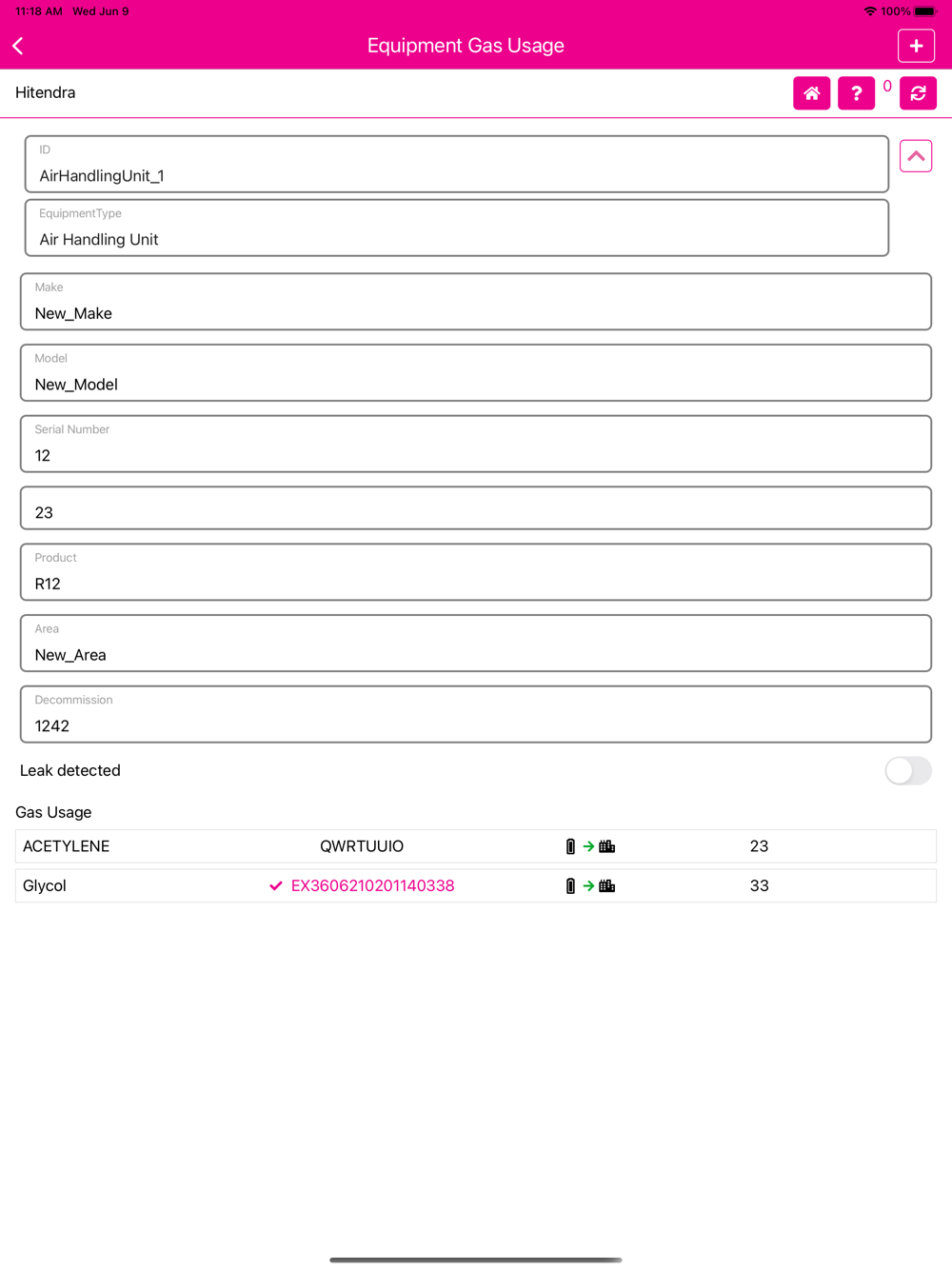Go to home via house icon
Image resolution: width=952 pixels, height=1270 pixels.
pos(811,93)
